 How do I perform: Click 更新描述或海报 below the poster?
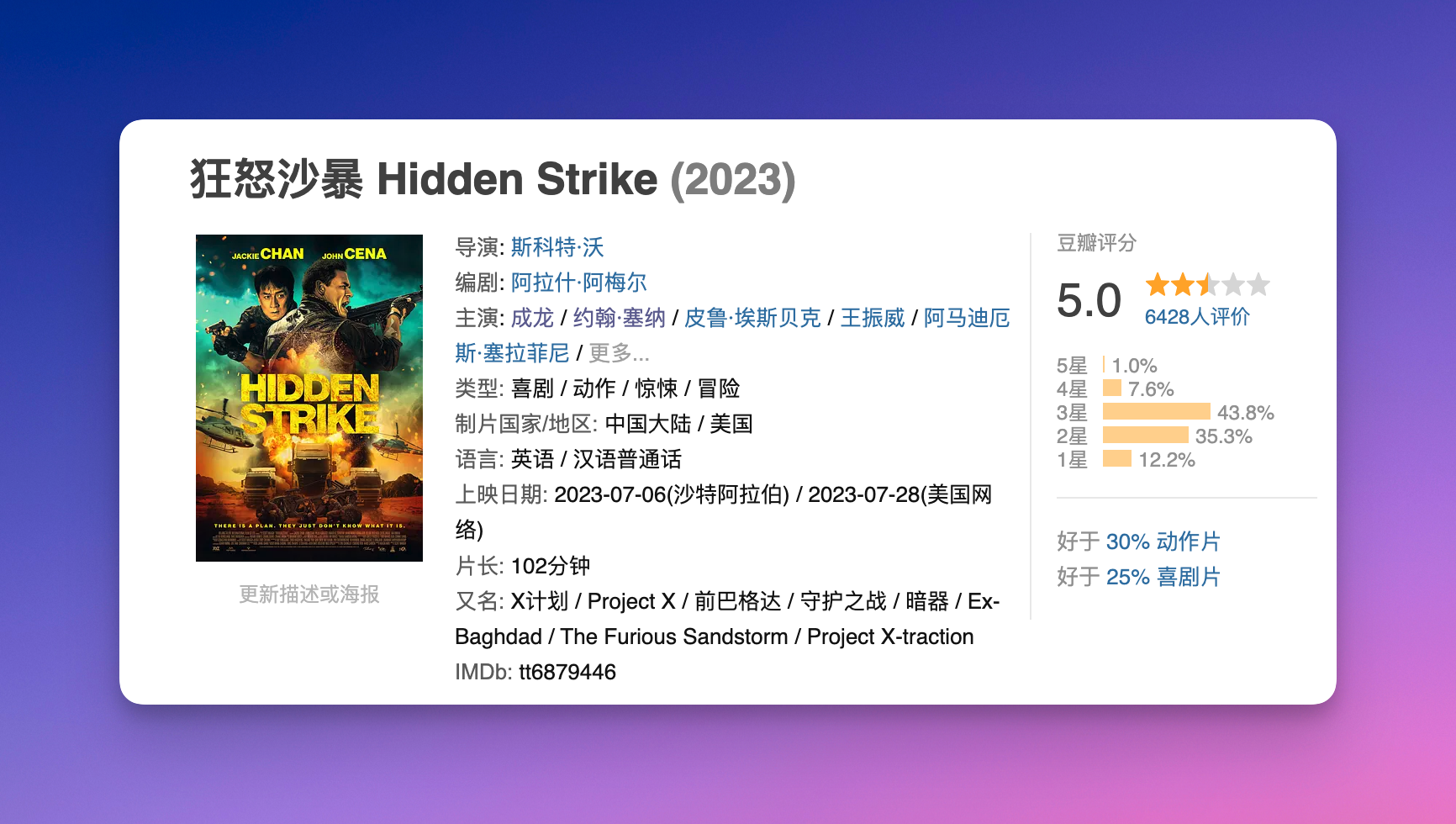[309, 594]
